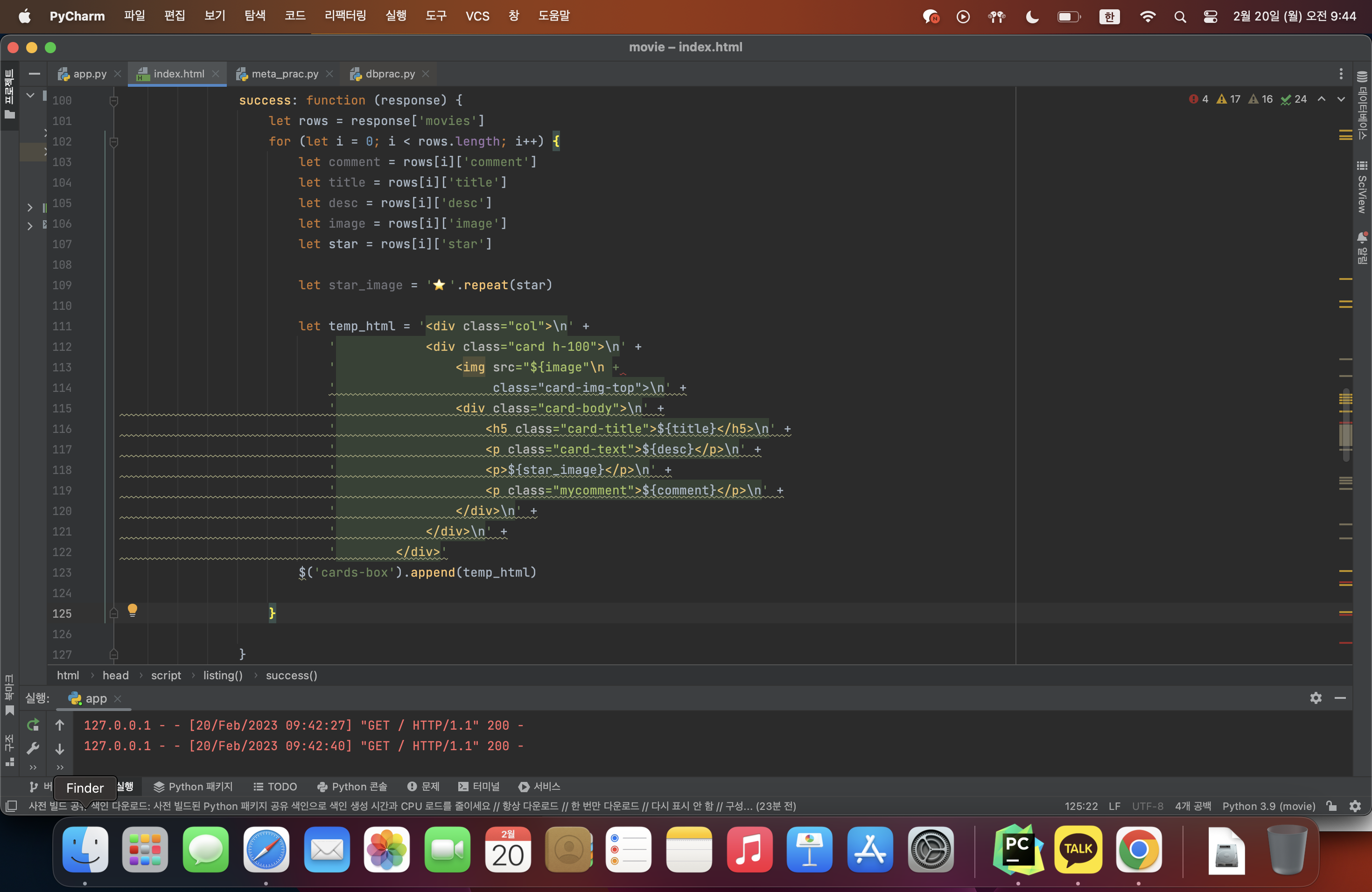The height and width of the screenshot is (892, 1372).
Task: Open the Bookmarks tool window
Action: (9, 695)
